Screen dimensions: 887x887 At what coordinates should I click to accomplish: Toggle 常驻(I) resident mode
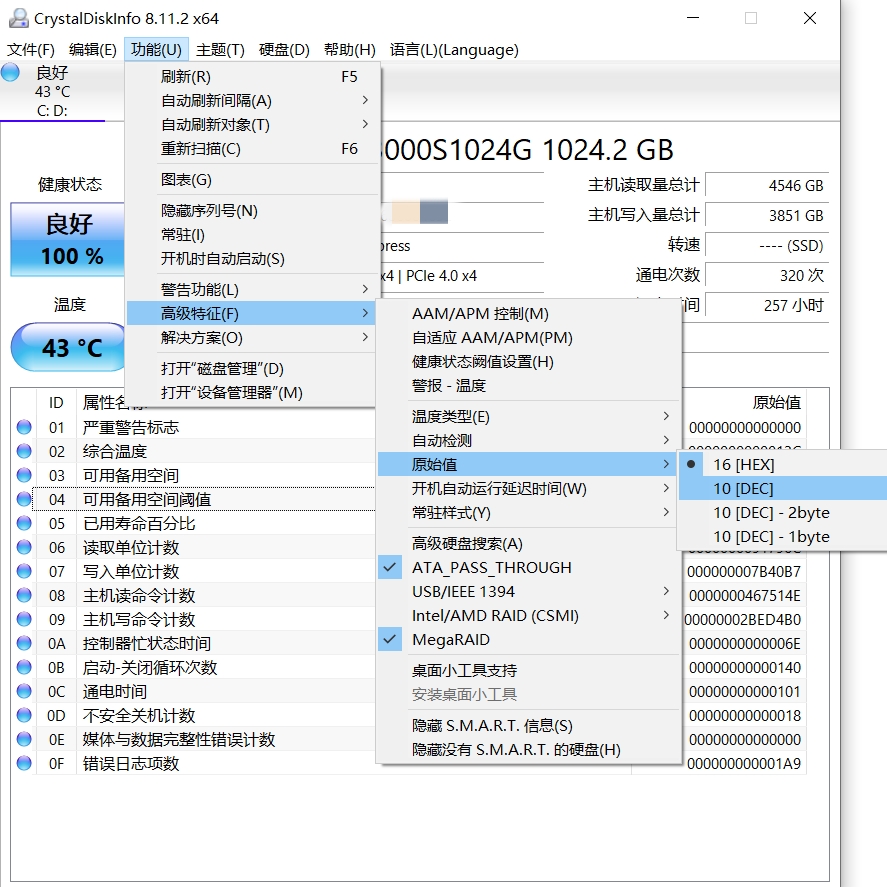tap(252, 235)
